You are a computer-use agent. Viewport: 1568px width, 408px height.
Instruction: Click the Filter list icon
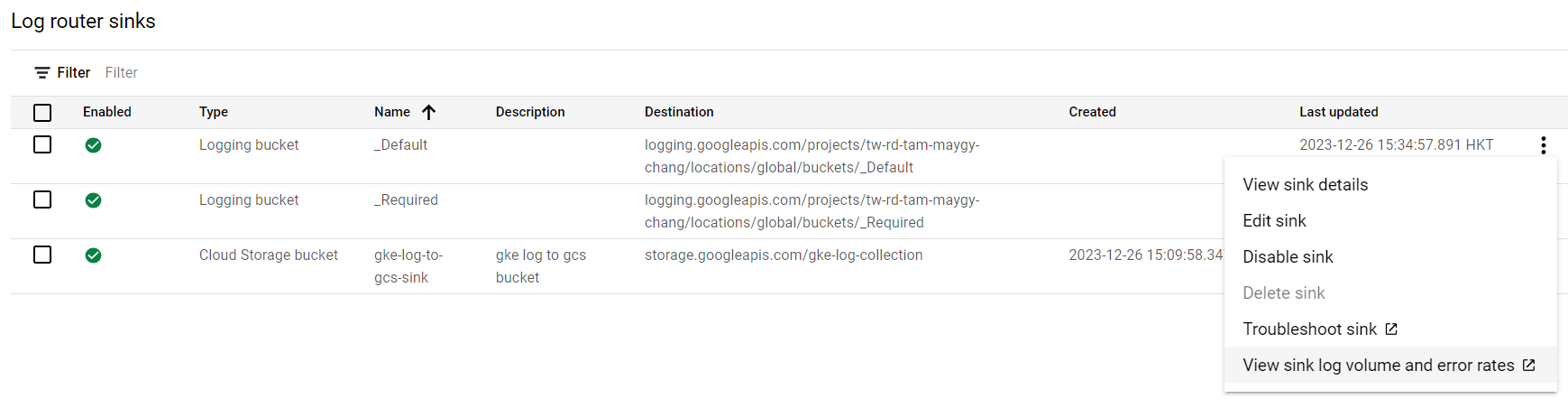[42, 73]
